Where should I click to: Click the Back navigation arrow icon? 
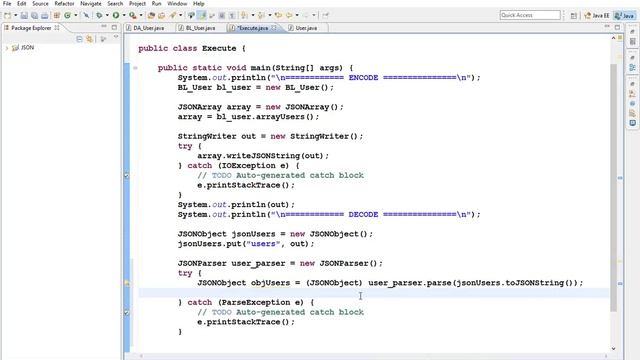[289, 16]
